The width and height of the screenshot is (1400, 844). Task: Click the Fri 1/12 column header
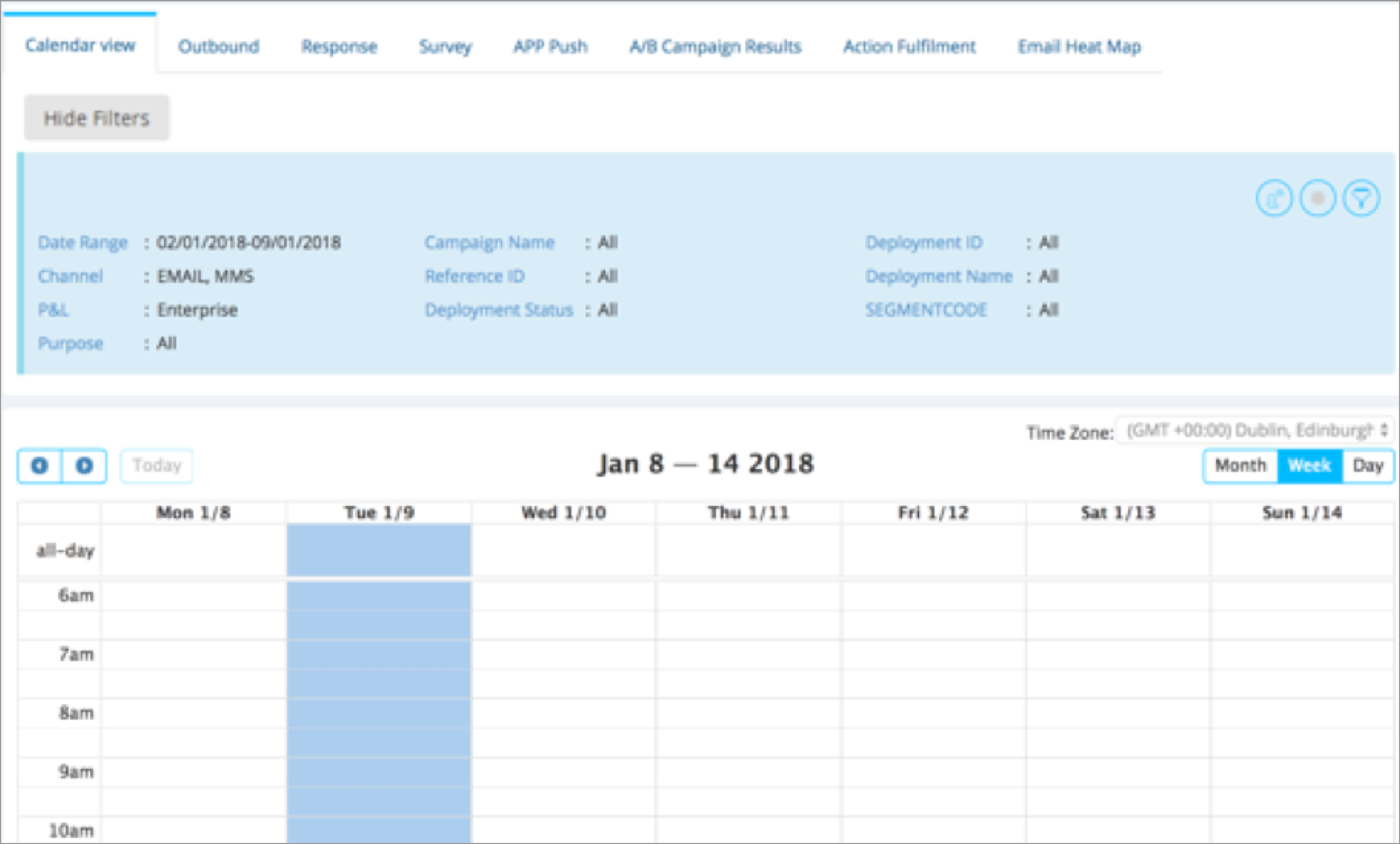[x=934, y=513]
